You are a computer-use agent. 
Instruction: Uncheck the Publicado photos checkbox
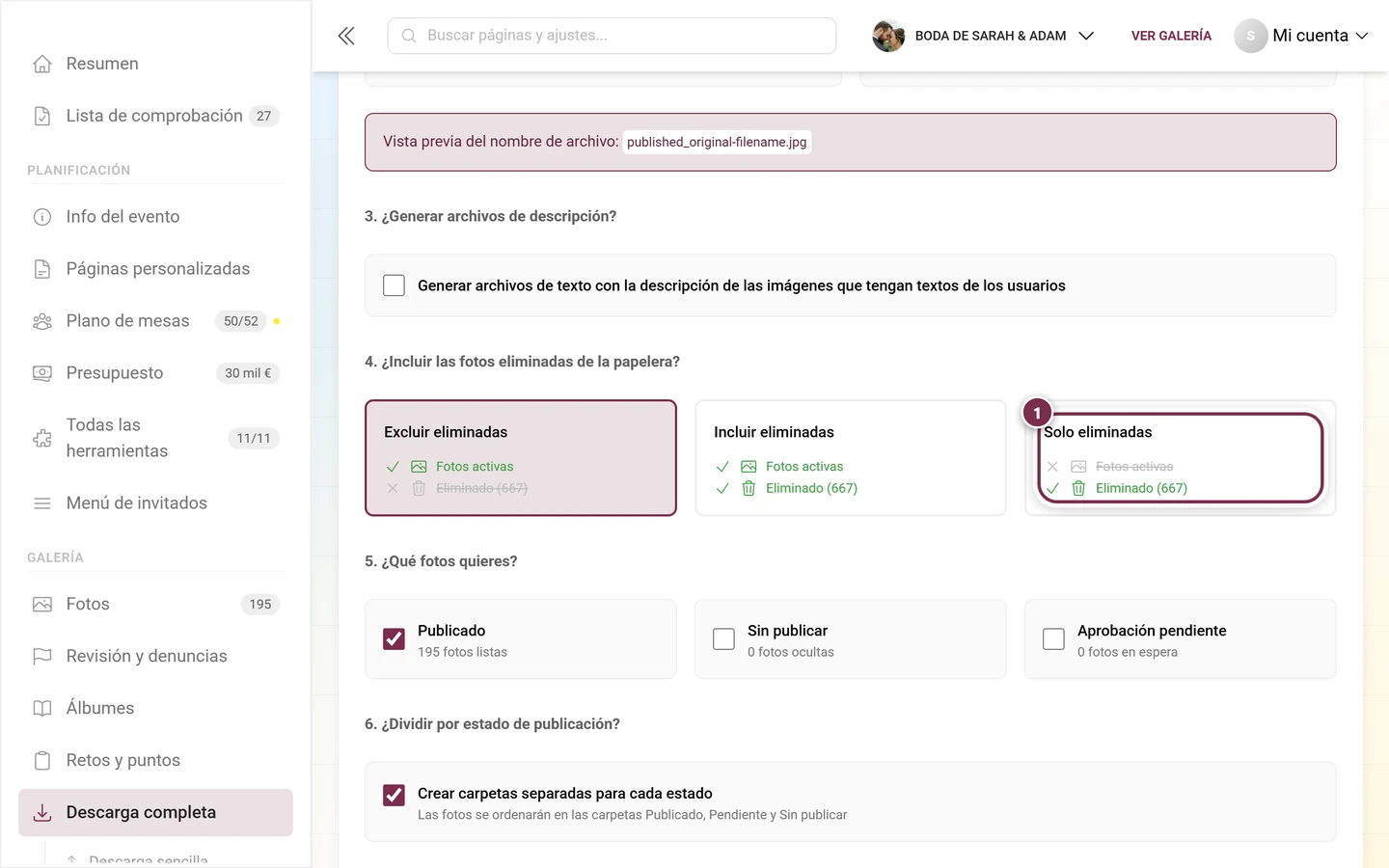[x=394, y=639]
